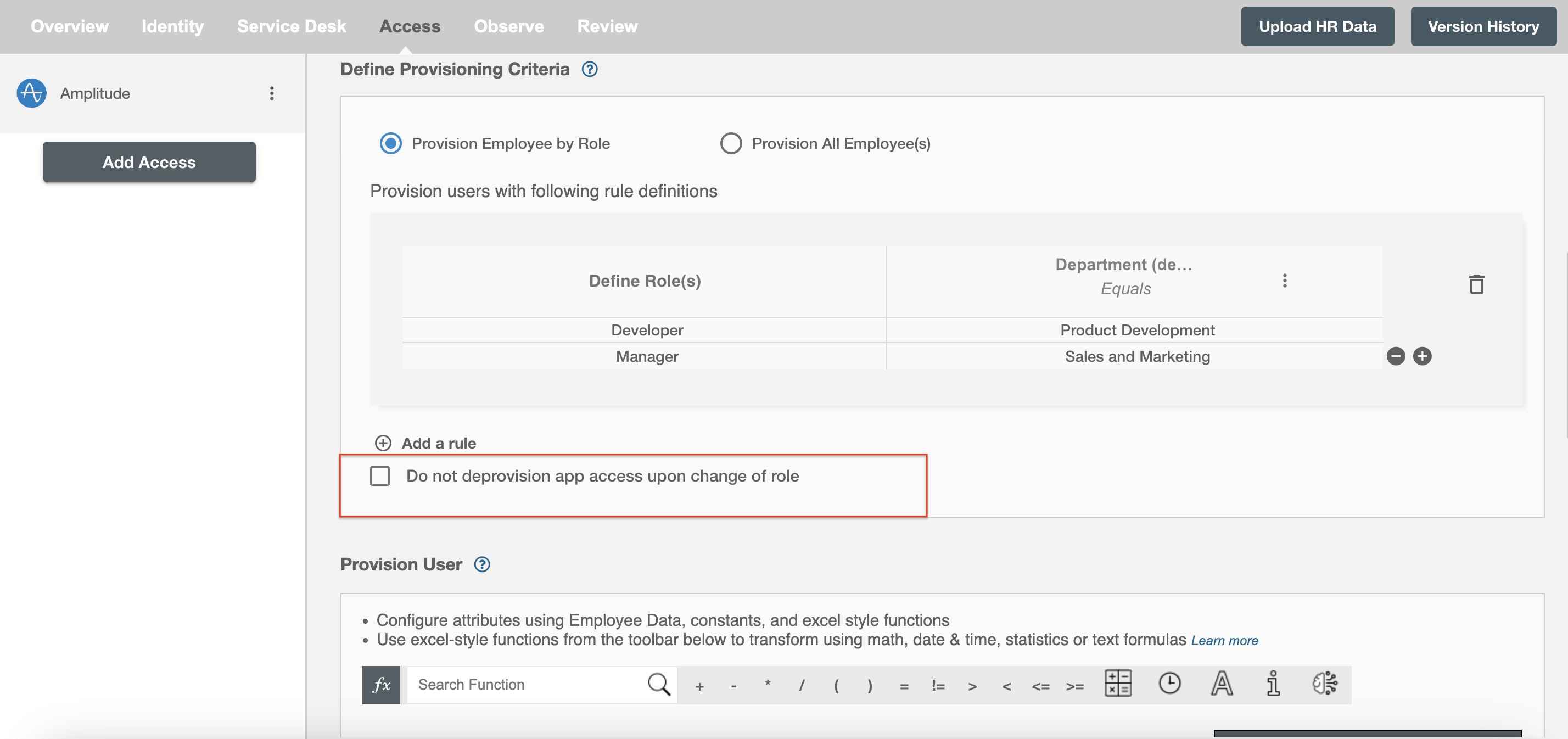Open help icon beside Provision User
The height and width of the screenshot is (739, 1568).
pyautogui.click(x=482, y=564)
